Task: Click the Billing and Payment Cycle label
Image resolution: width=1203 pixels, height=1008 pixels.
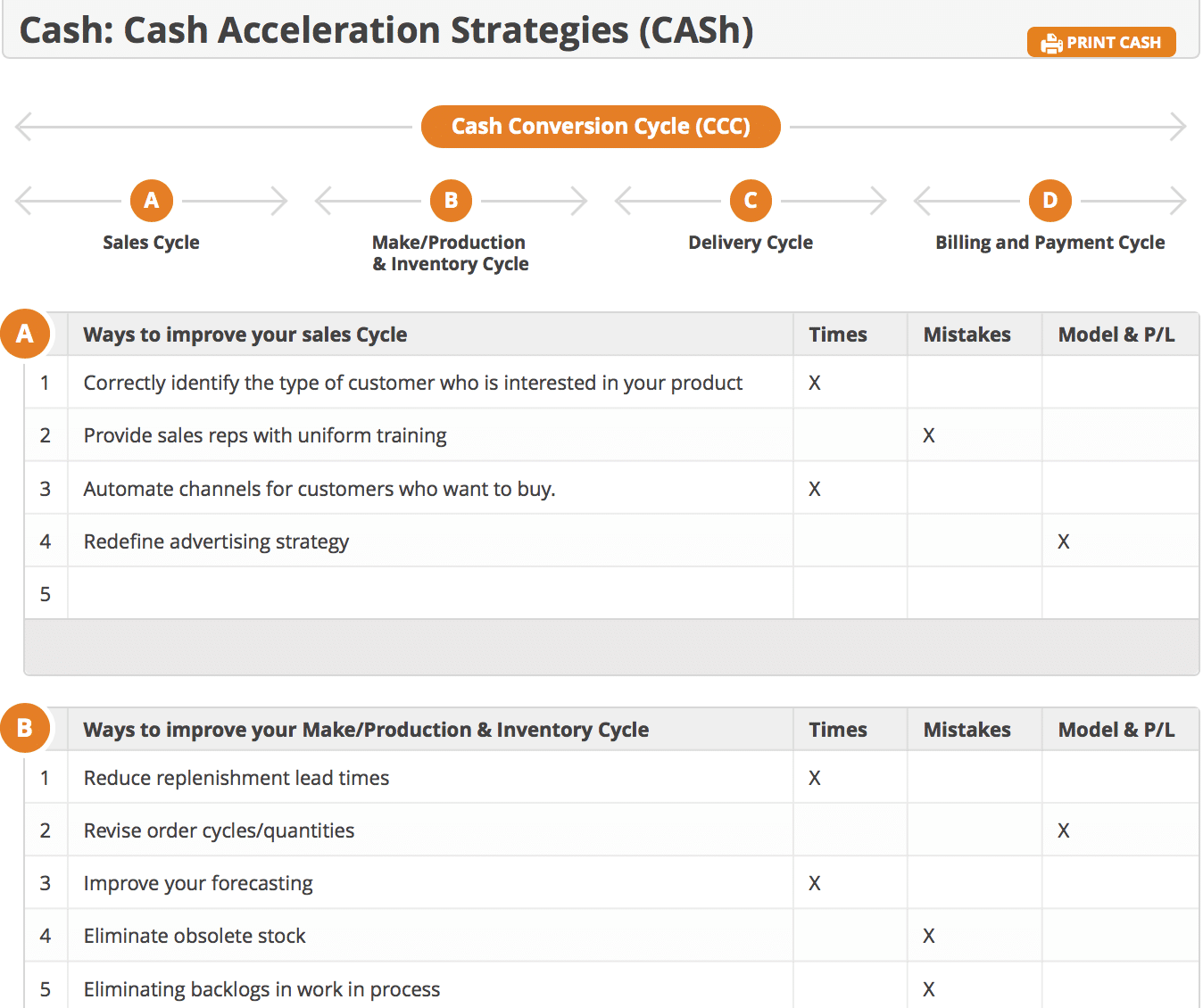Action: click(1050, 243)
